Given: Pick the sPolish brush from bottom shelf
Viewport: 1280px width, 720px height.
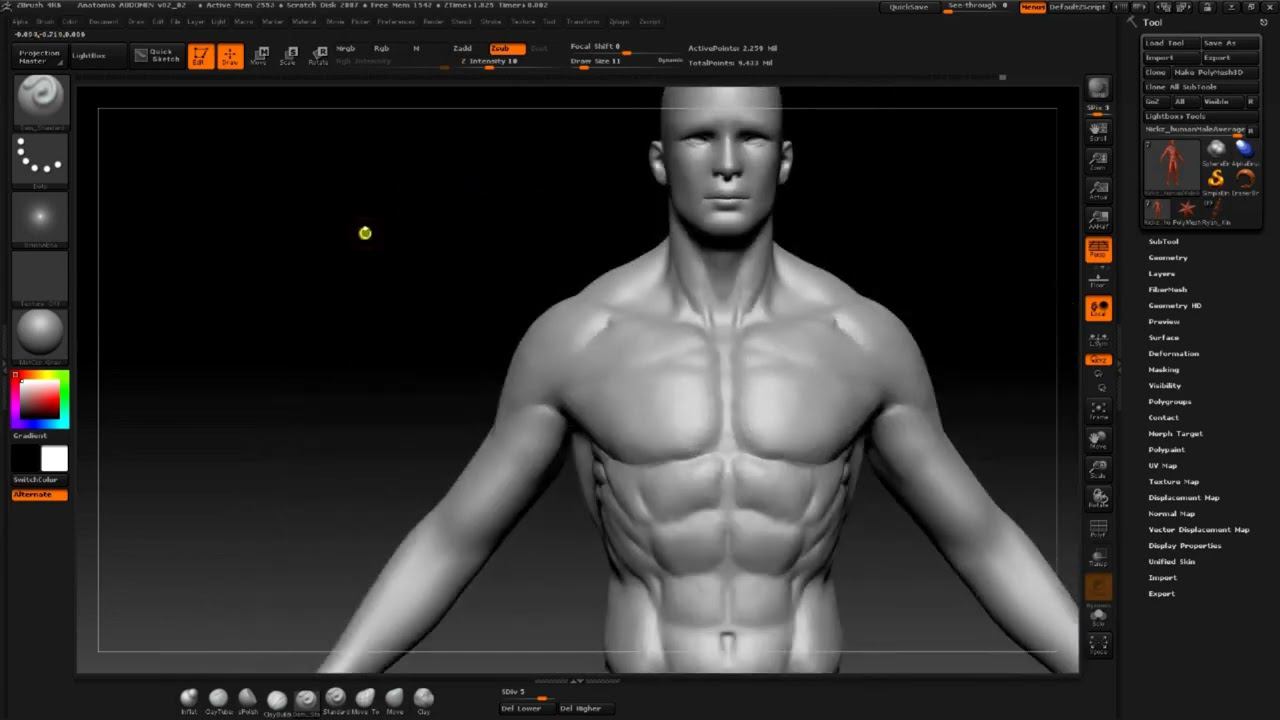Looking at the screenshot, I should click(x=247, y=698).
